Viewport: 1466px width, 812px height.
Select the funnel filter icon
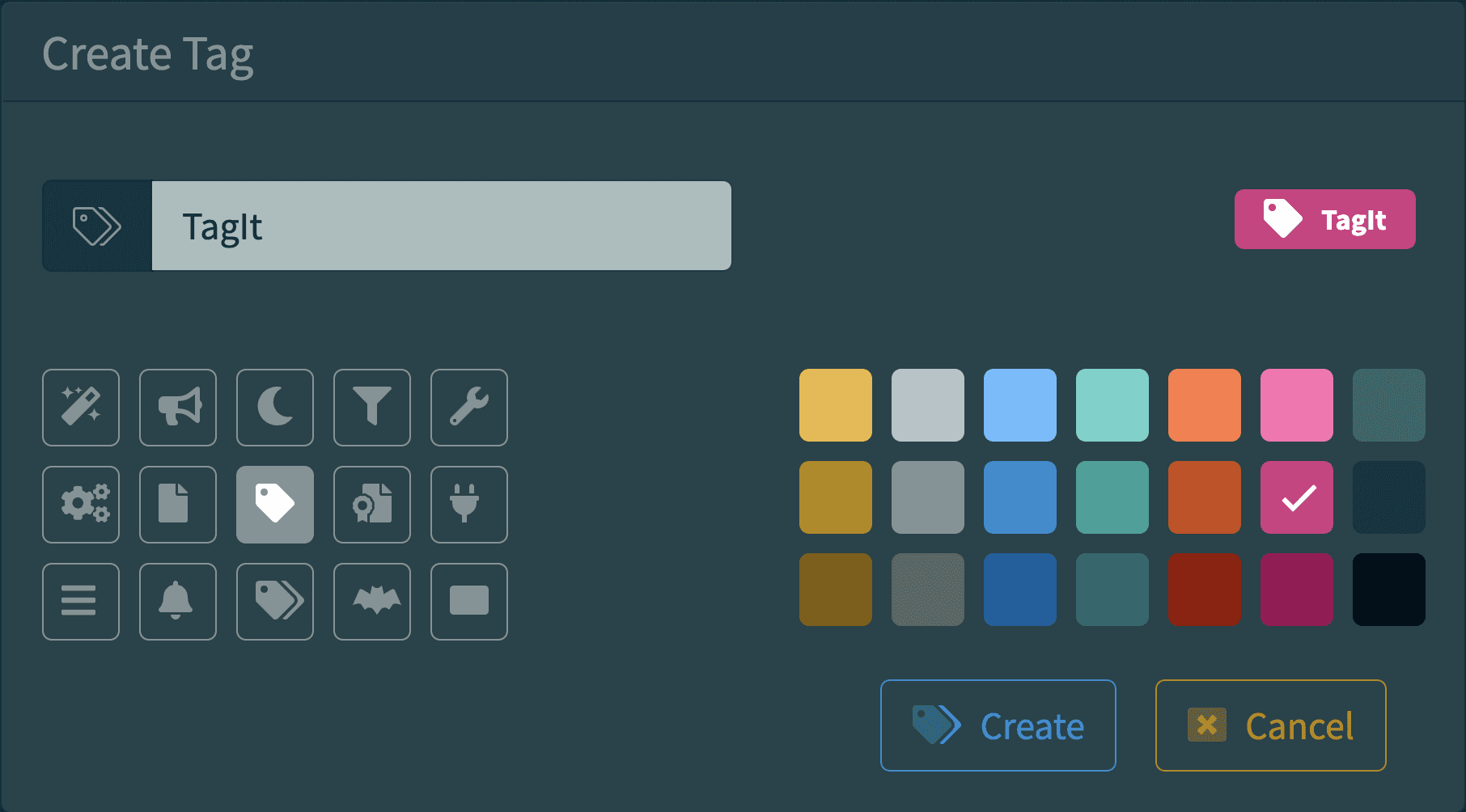point(372,408)
